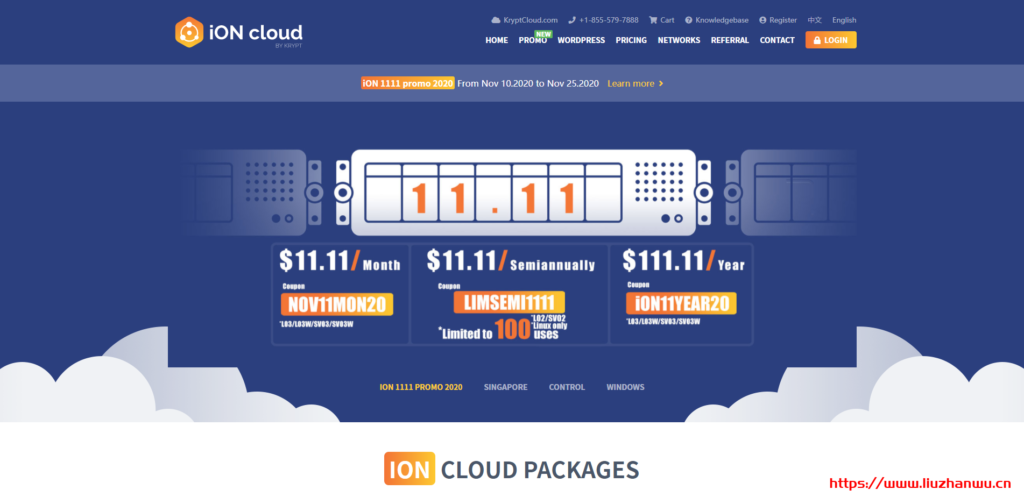Click the iON11YEAR20 coupon code
Viewport: 1024px width, 504px height.
[x=680, y=303]
